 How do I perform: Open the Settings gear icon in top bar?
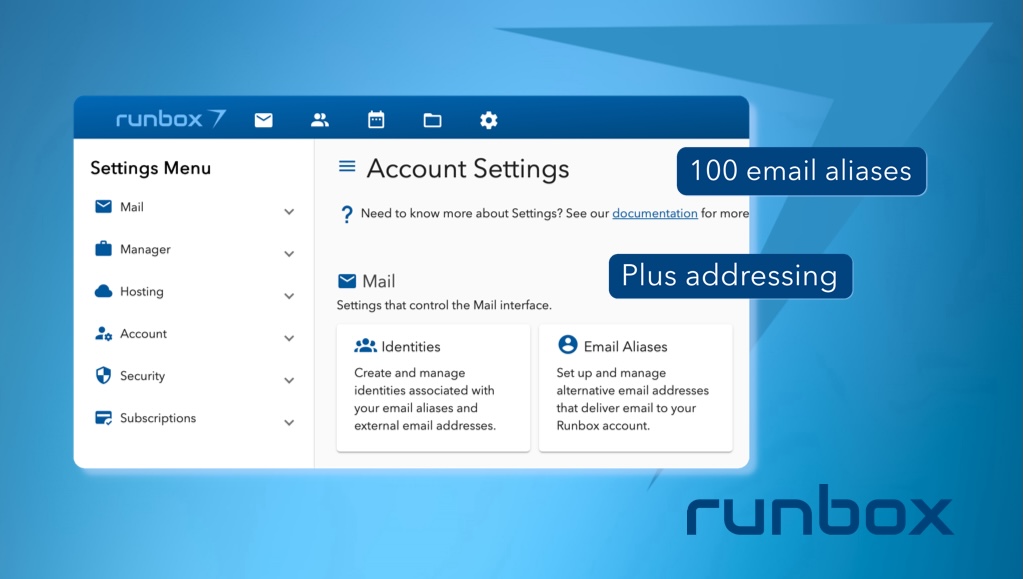tap(489, 120)
